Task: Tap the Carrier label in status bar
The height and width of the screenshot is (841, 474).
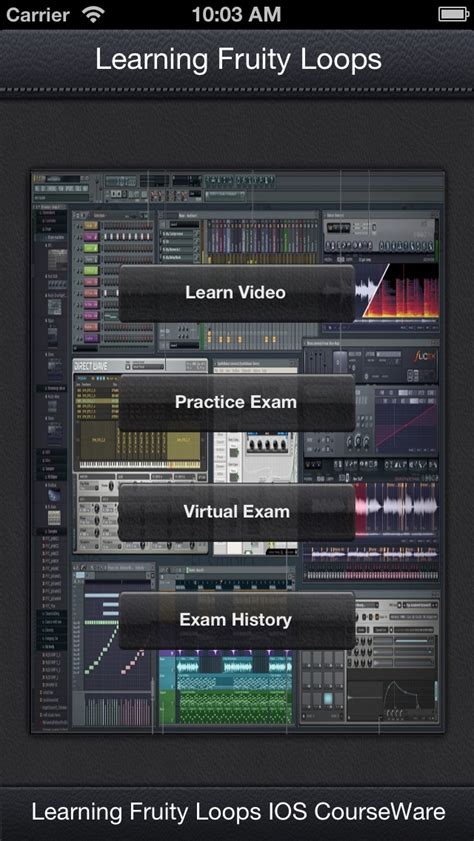Action: 38,14
